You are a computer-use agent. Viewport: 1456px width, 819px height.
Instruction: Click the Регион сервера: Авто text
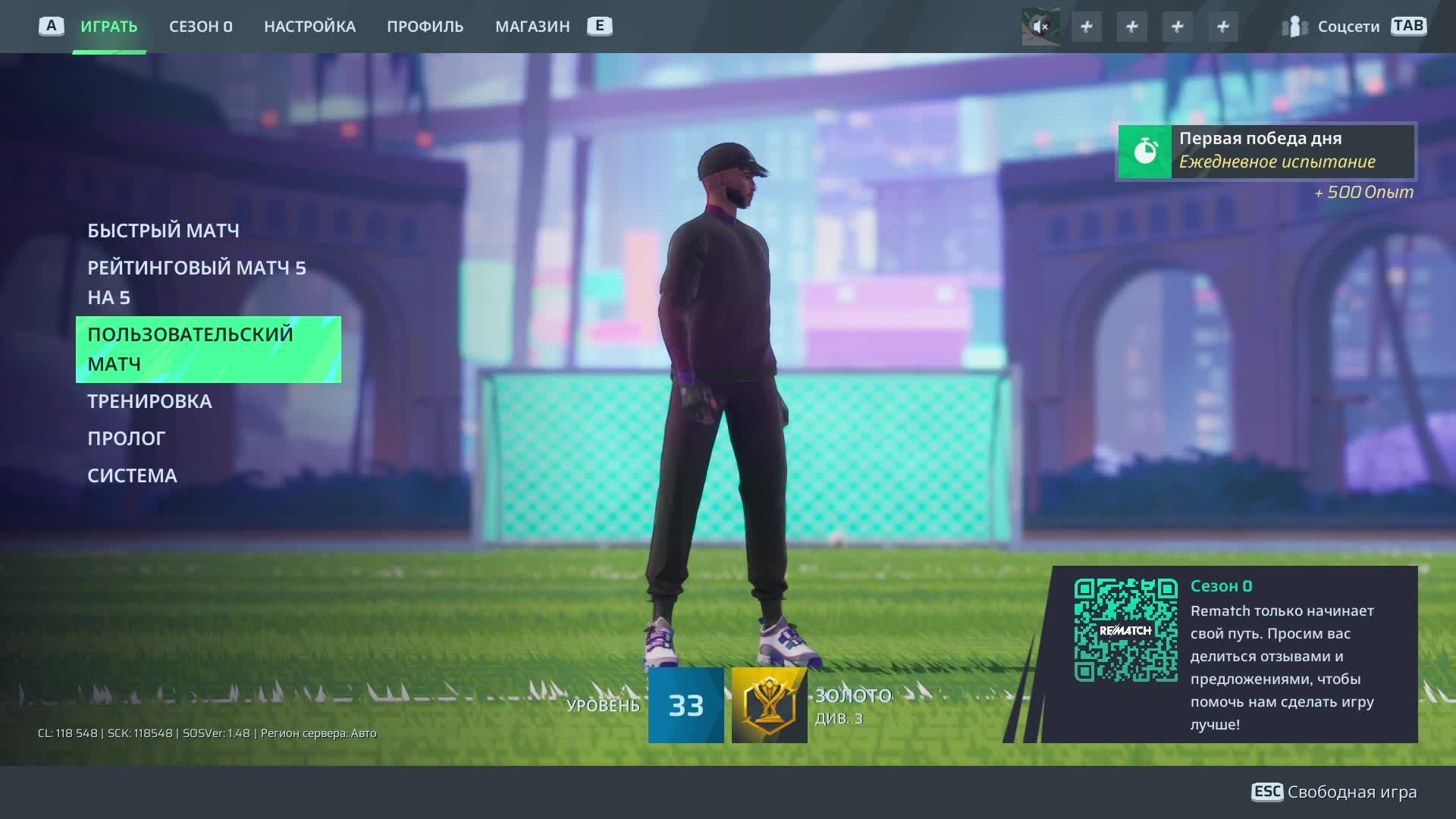coord(318,733)
